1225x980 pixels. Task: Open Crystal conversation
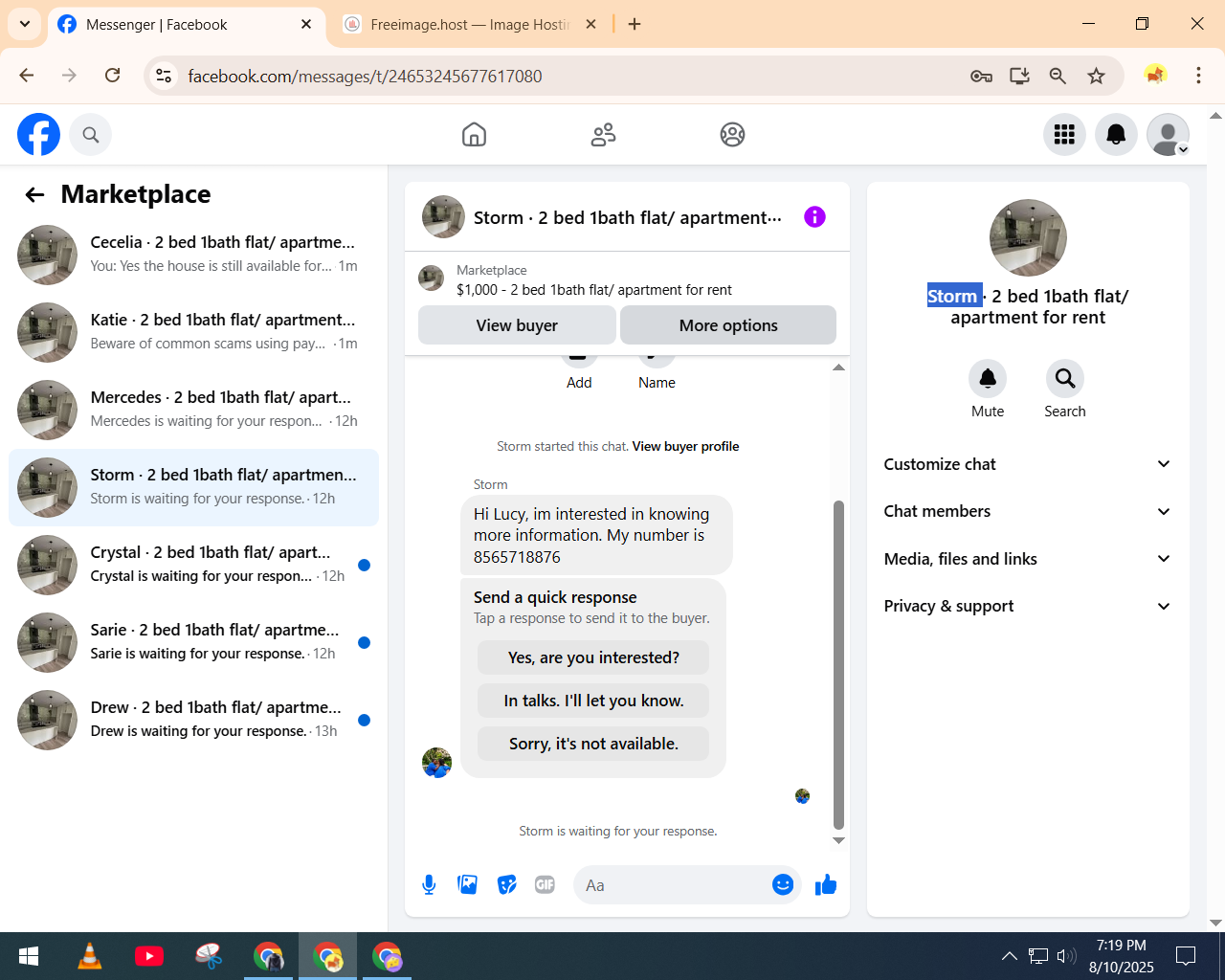coord(193,565)
